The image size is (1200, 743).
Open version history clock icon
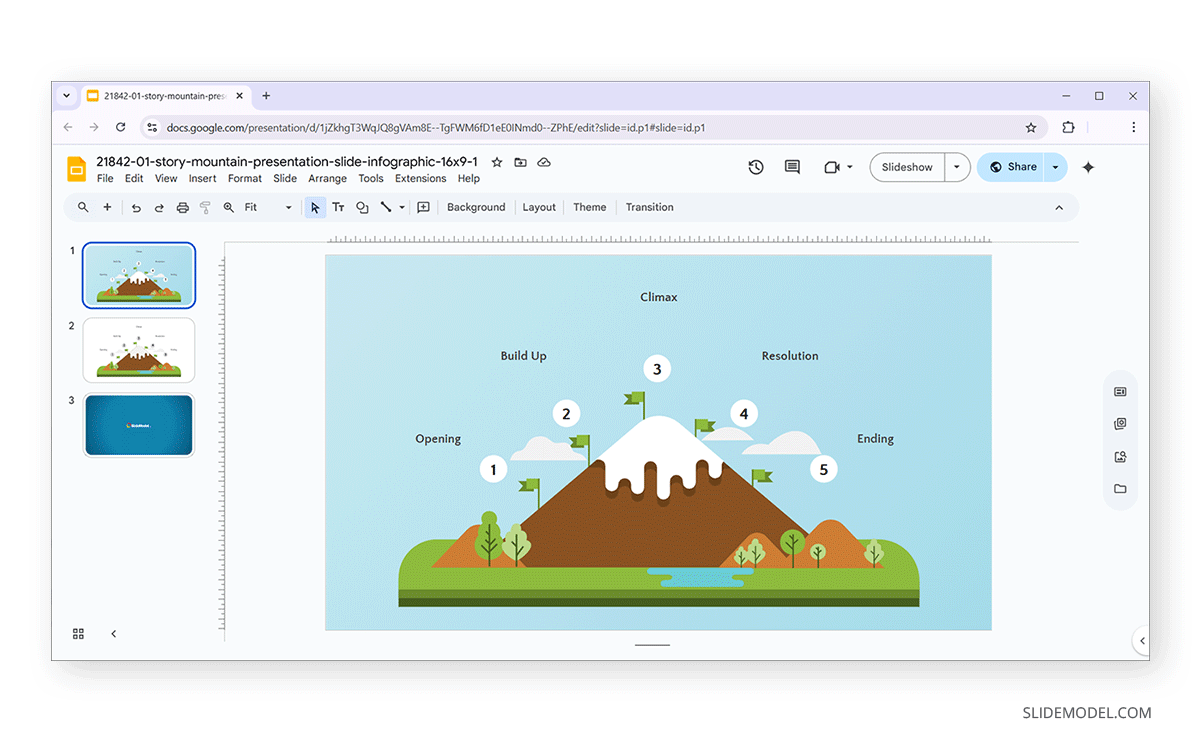click(x=756, y=167)
